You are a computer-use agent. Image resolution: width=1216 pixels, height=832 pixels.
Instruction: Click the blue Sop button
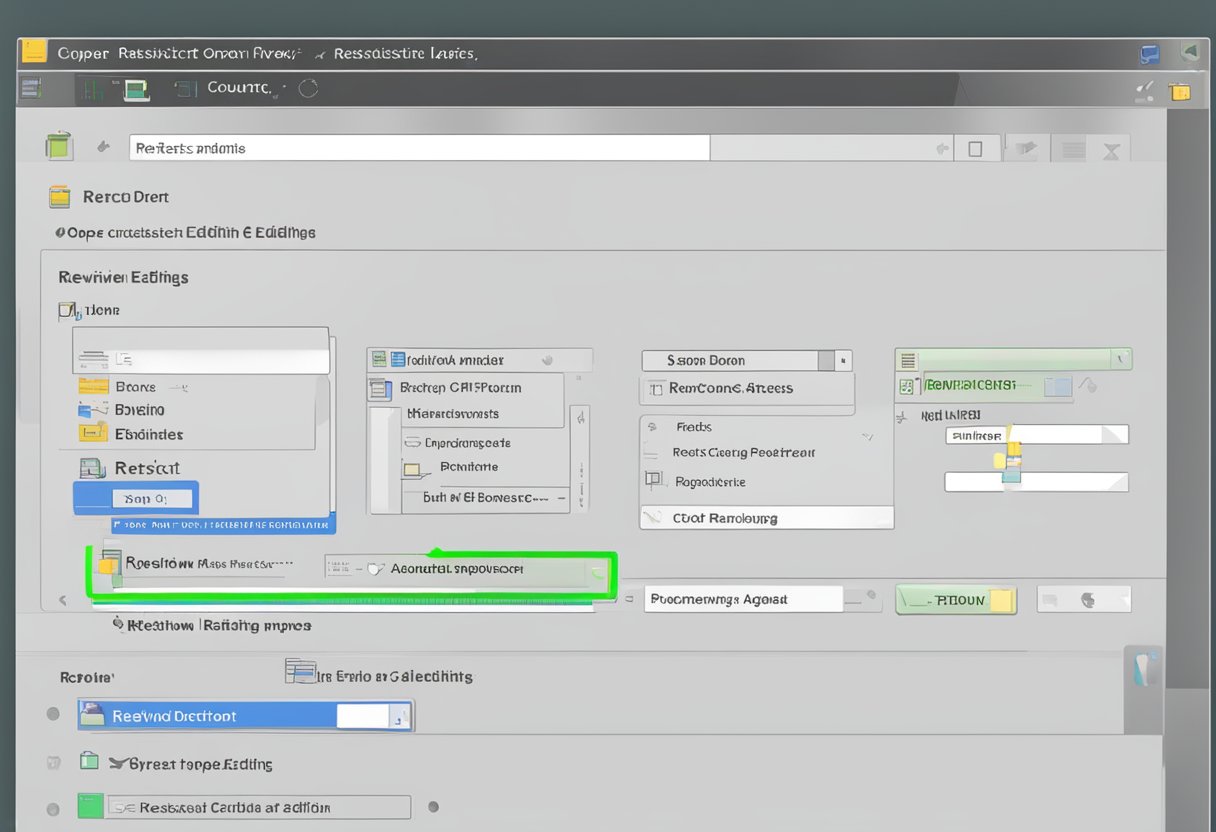(x=136, y=498)
